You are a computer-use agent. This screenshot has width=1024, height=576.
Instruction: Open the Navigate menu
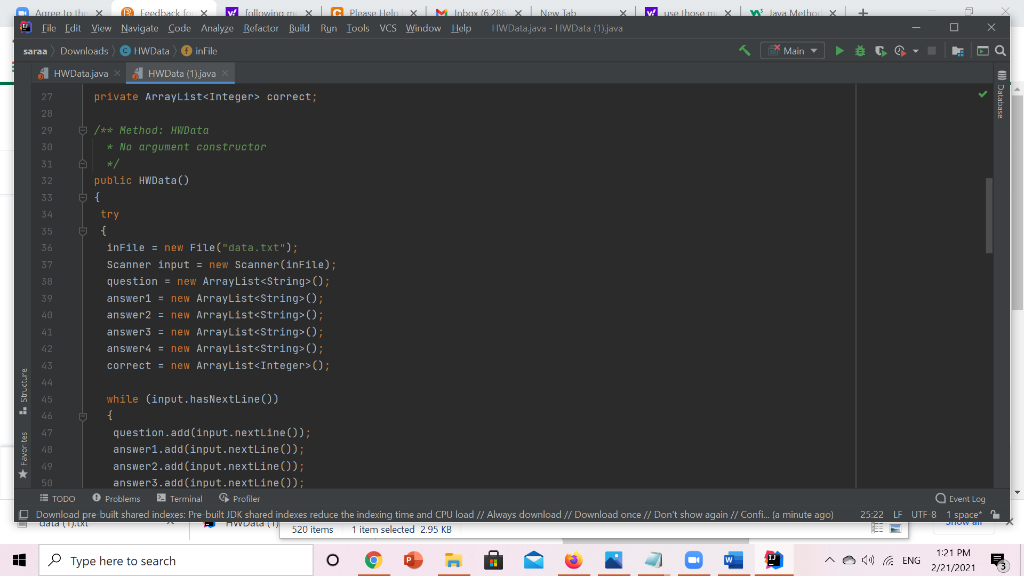coord(140,28)
